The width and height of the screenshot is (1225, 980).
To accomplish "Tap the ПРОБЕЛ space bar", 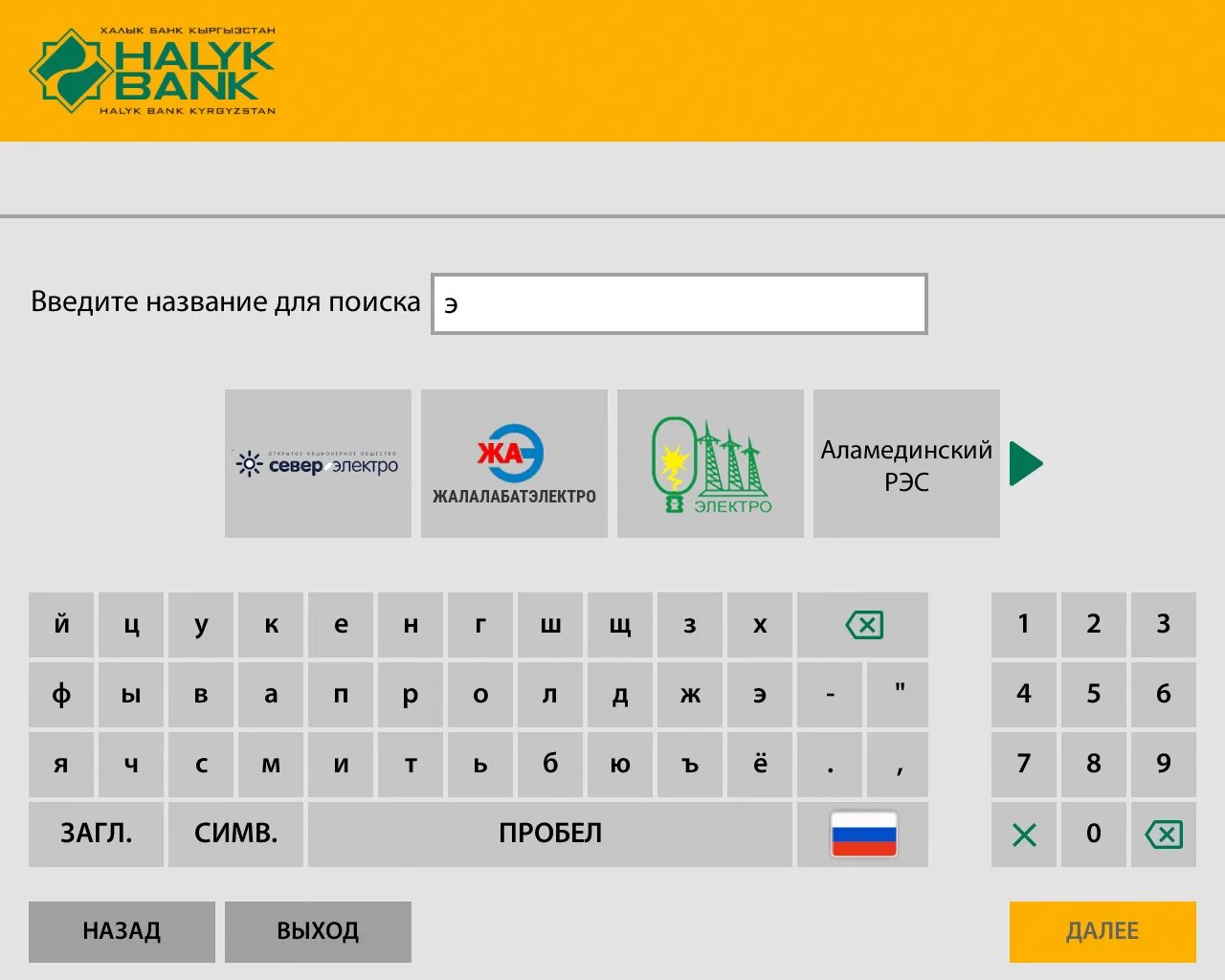I will 550,835.
